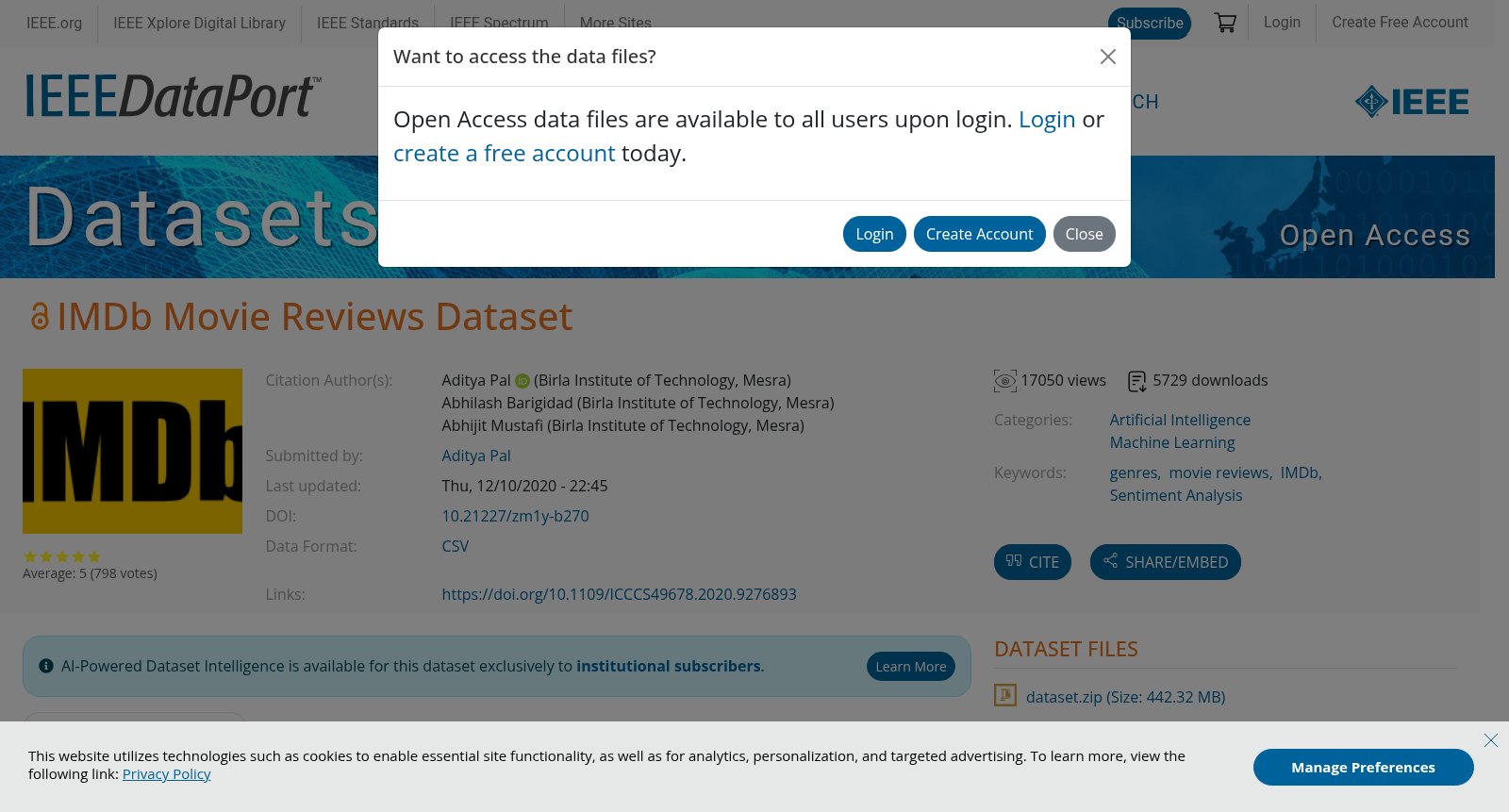Click the Subscribe button in top bar
The height and width of the screenshot is (812, 1509).
tap(1150, 23)
